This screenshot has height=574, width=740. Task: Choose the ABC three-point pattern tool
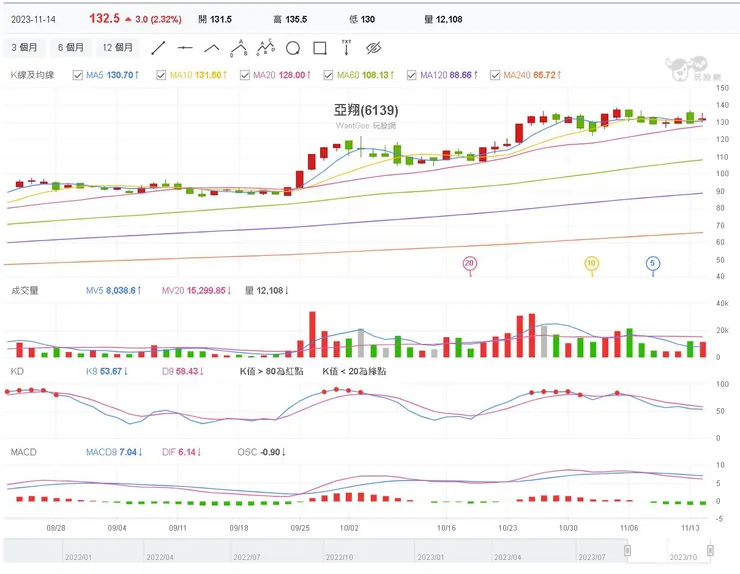(x=238, y=46)
